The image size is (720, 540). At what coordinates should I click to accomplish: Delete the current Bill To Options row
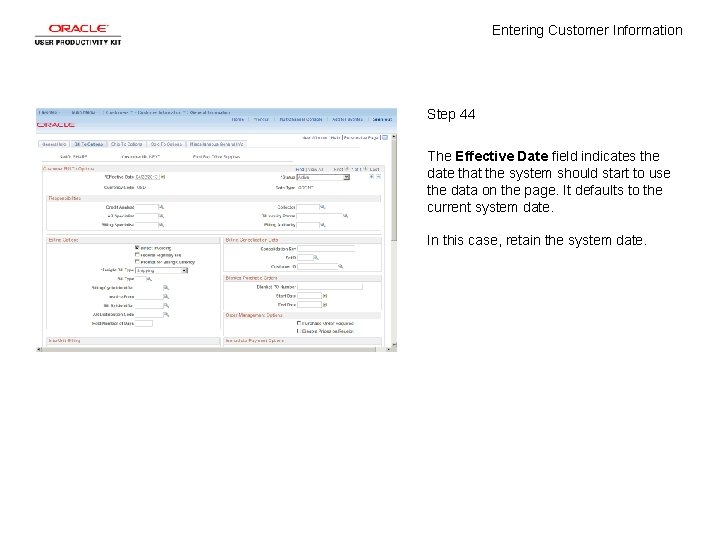coord(378,177)
